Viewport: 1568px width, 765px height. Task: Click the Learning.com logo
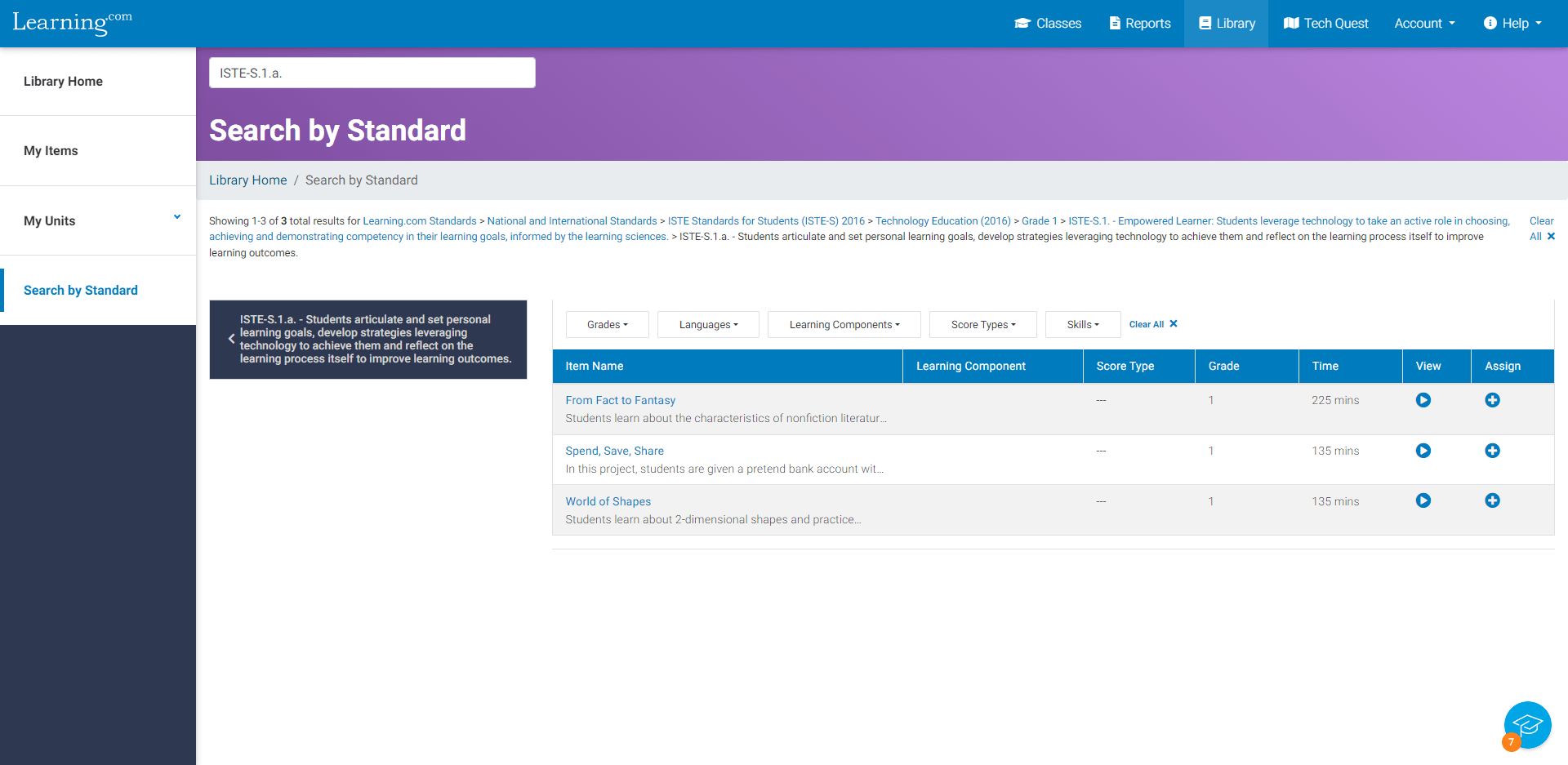[72, 23]
